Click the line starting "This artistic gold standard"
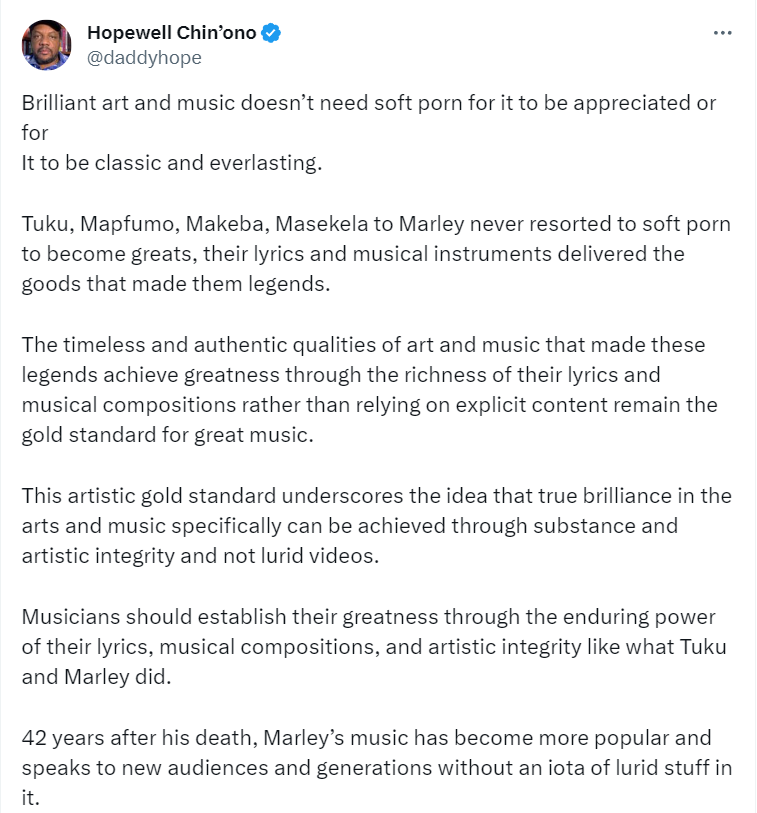Viewport: 757px width, 813px height. [x=376, y=496]
